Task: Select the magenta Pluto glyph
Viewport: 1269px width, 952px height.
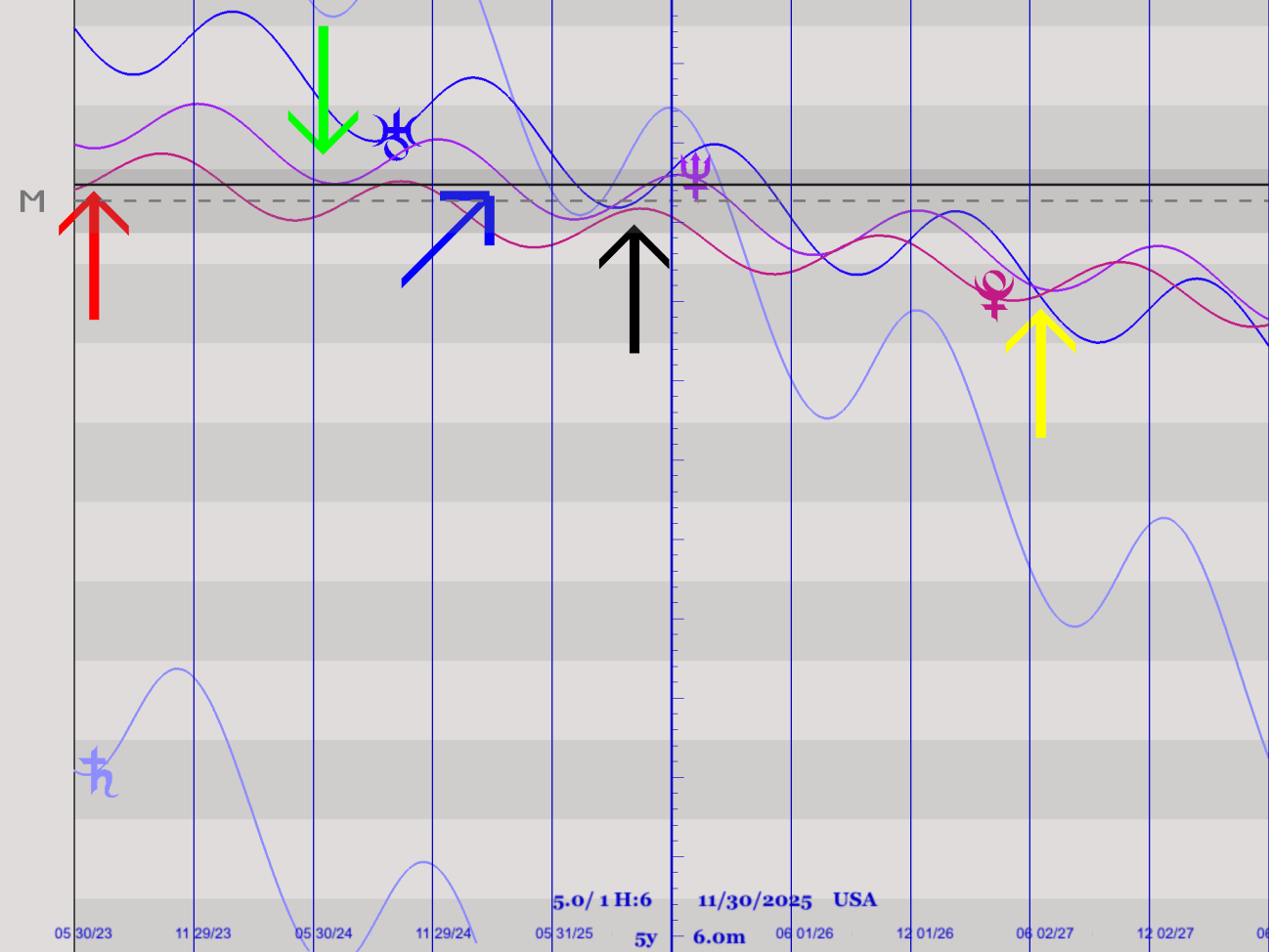Action: [994, 294]
